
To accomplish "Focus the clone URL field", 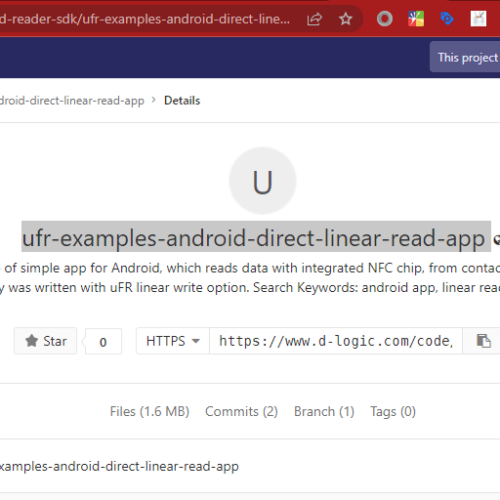I will coord(336,341).
